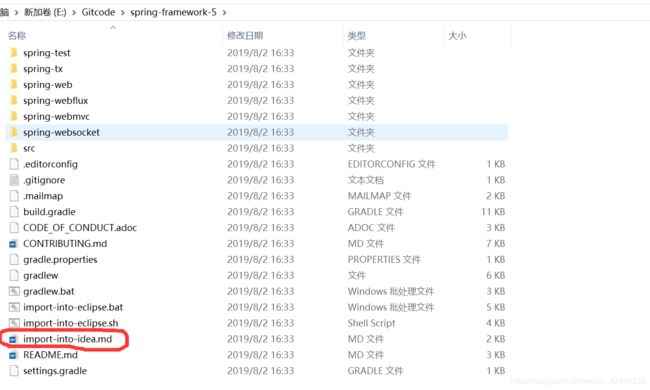This screenshot has height=390, width=650.
Task: Select the build.gradle file name
Action: 49,212
